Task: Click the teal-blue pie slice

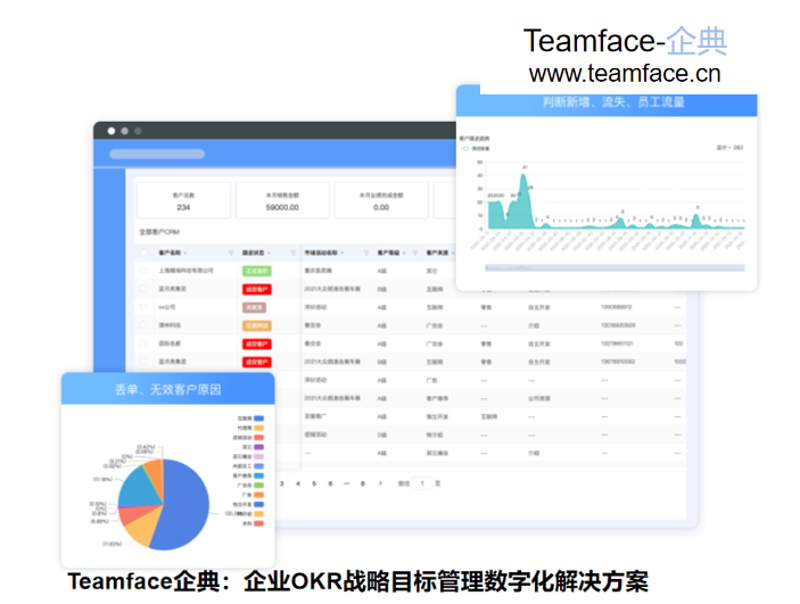Action: tap(141, 487)
